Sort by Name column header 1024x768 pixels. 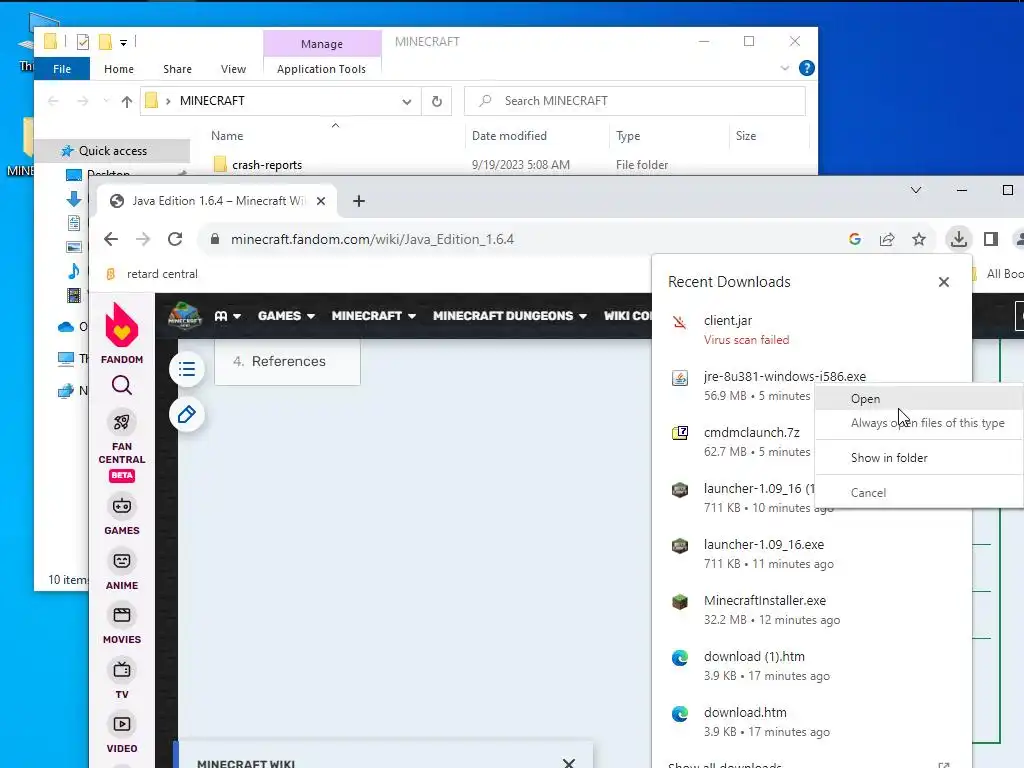point(227,136)
